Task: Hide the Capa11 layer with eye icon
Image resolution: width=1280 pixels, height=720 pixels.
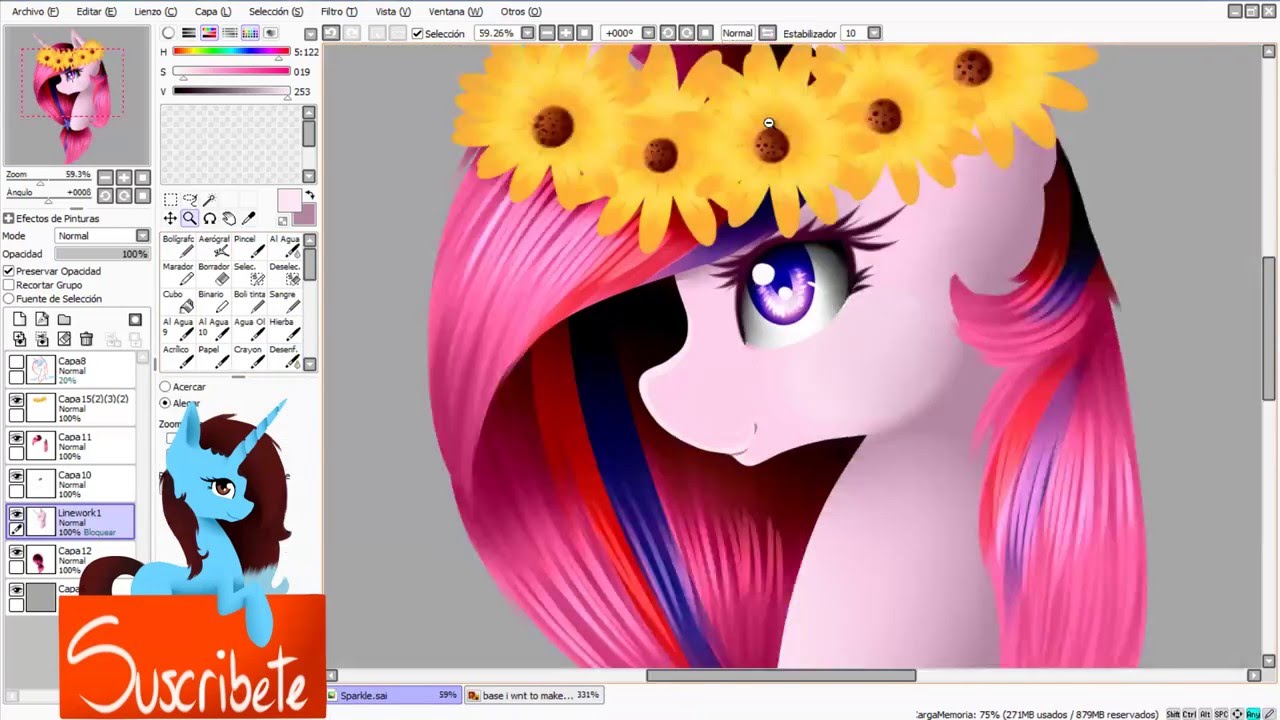Action: click(x=16, y=438)
